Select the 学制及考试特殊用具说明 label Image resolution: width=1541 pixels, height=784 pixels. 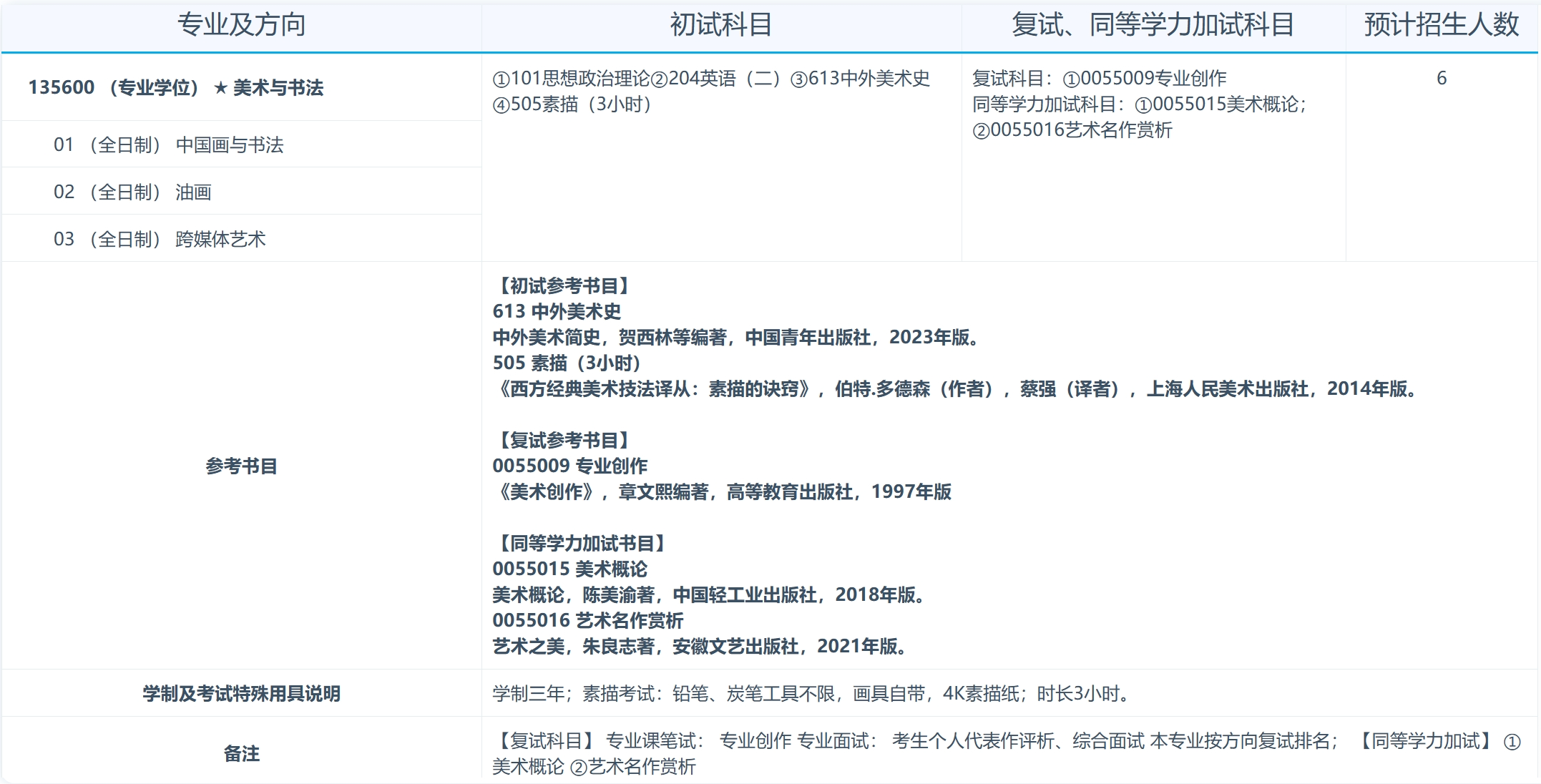pyautogui.click(x=242, y=692)
